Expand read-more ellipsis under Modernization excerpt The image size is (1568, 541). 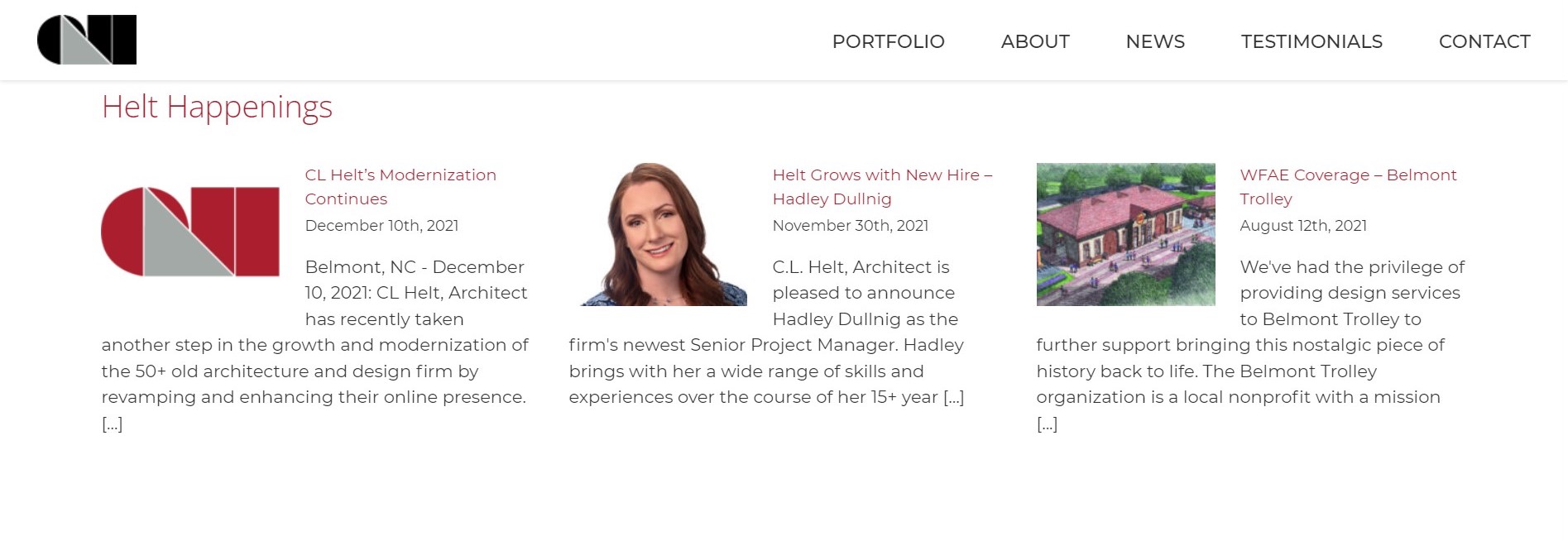(x=112, y=424)
